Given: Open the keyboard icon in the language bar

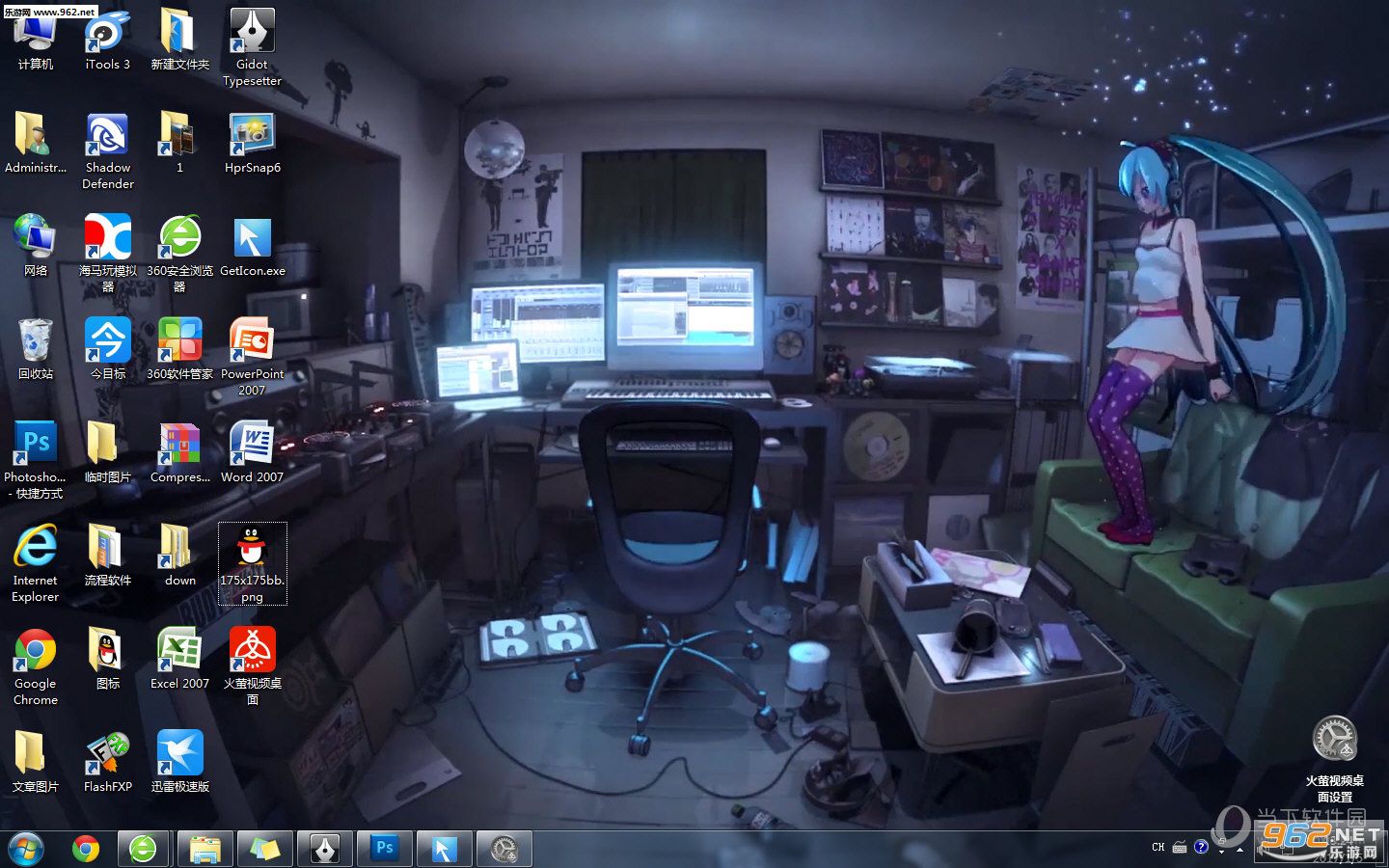Looking at the screenshot, I should coord(1180,847).
